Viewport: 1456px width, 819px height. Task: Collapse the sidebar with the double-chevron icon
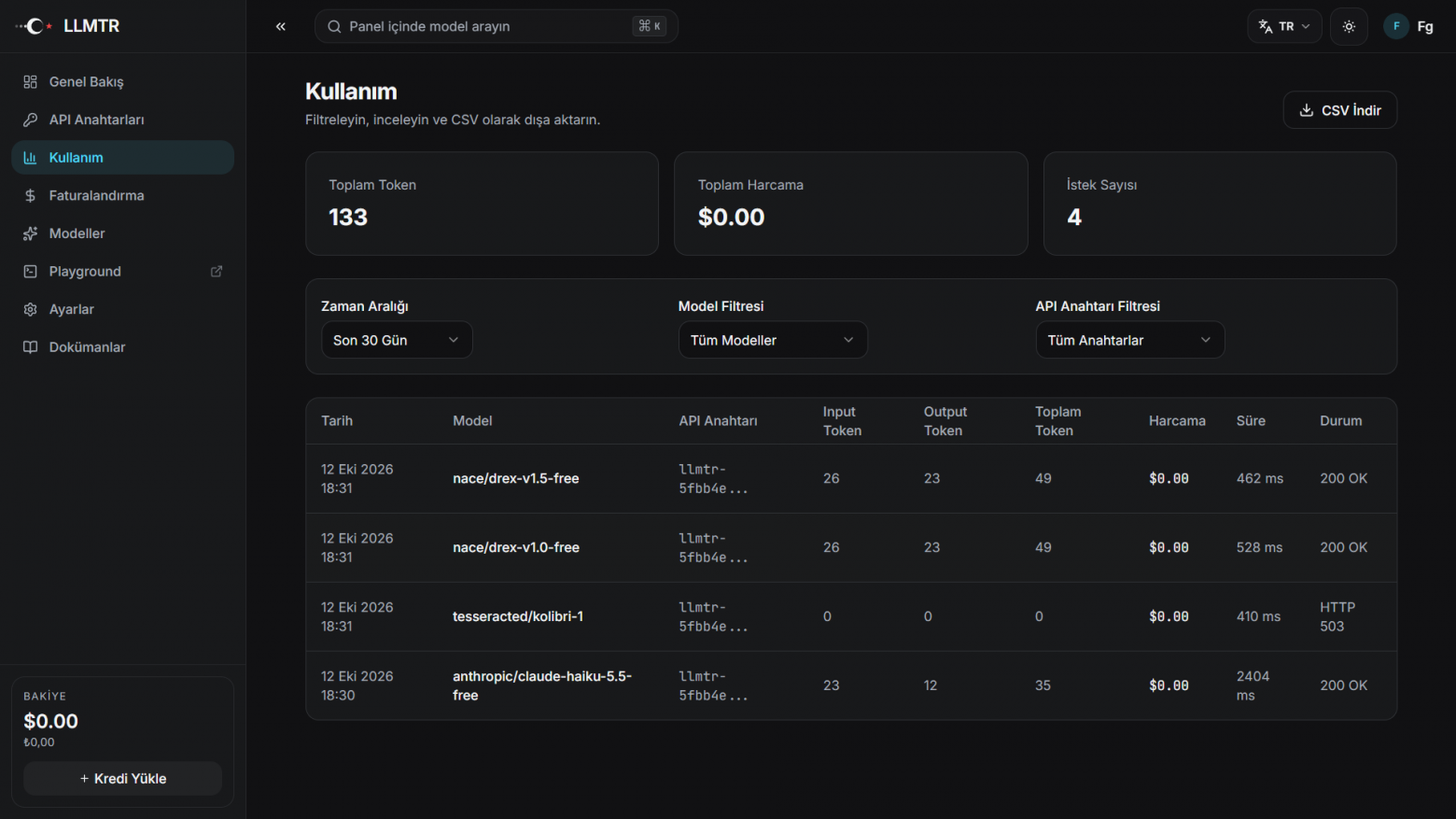point(281,26)
